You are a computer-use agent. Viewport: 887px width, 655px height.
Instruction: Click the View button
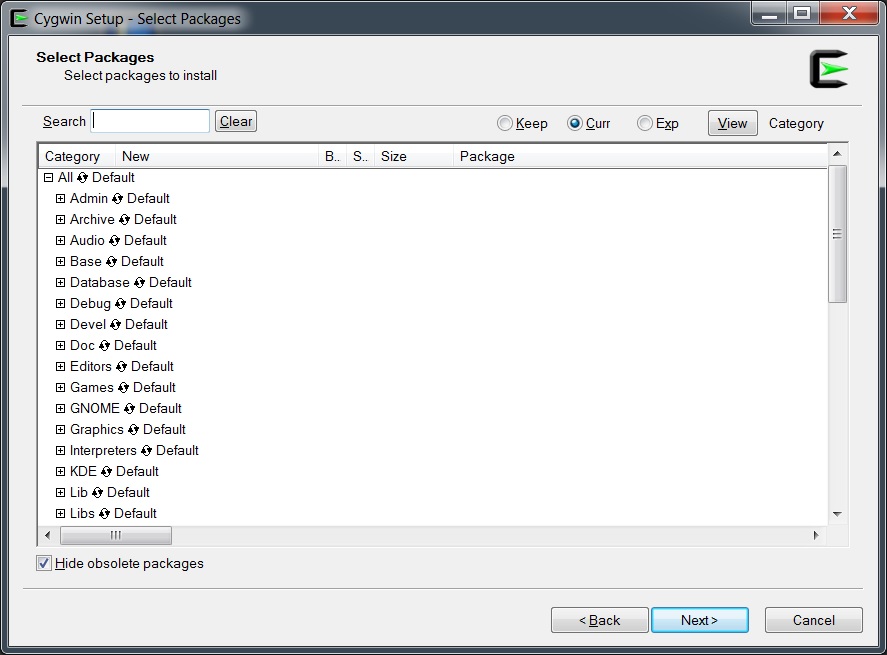point(733,123)
